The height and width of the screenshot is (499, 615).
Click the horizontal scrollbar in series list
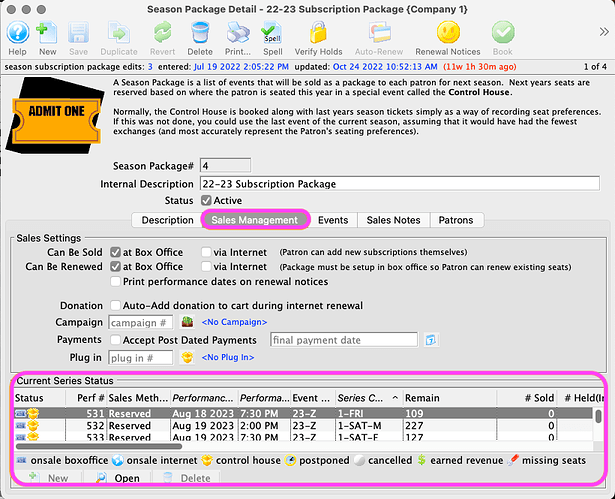pyautogui.click(x=99, y=446)
